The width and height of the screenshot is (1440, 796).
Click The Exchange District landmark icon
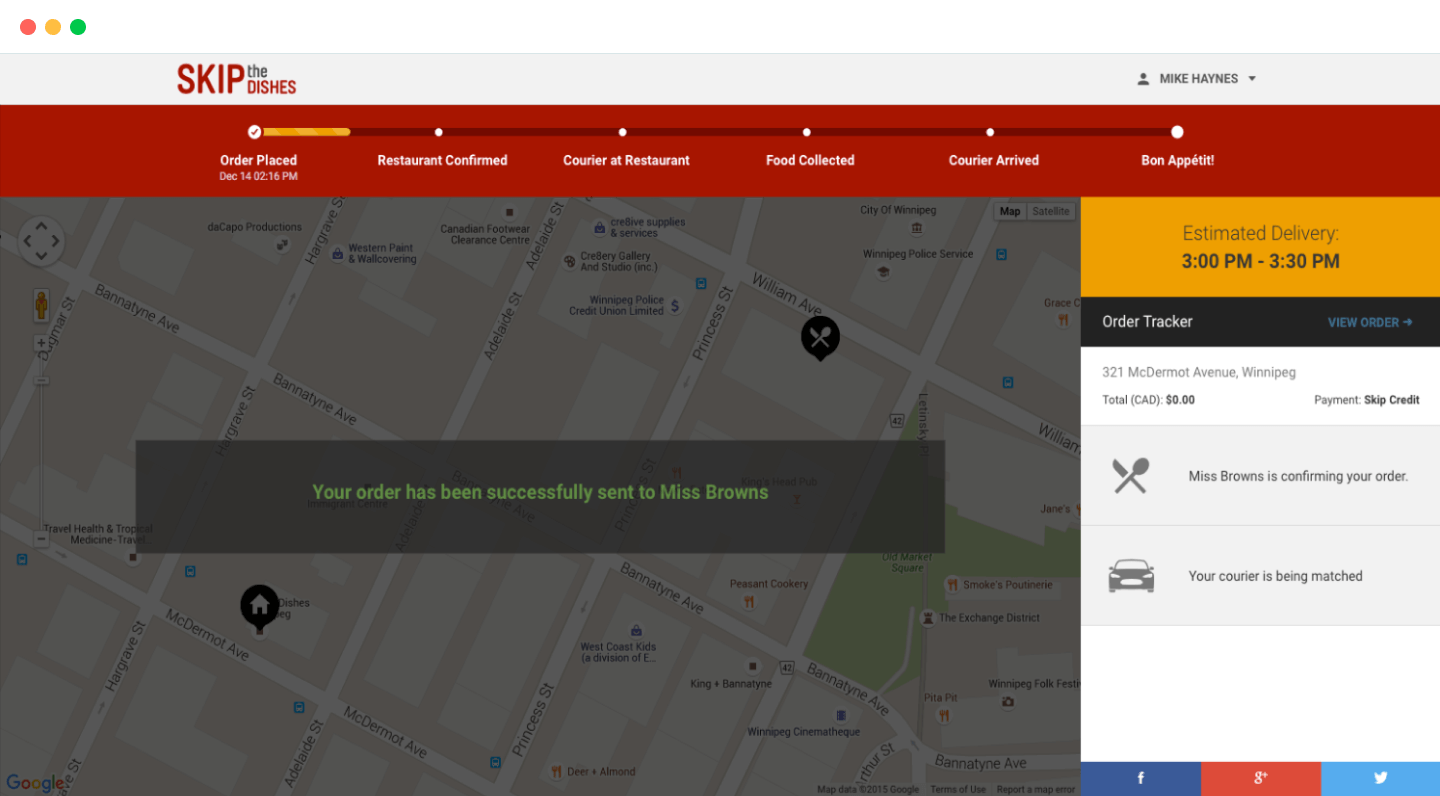[928, 618]
